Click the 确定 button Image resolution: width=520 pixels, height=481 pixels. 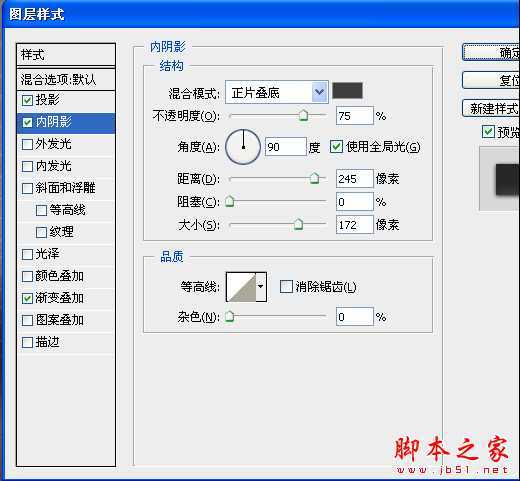tap(491, 52)
